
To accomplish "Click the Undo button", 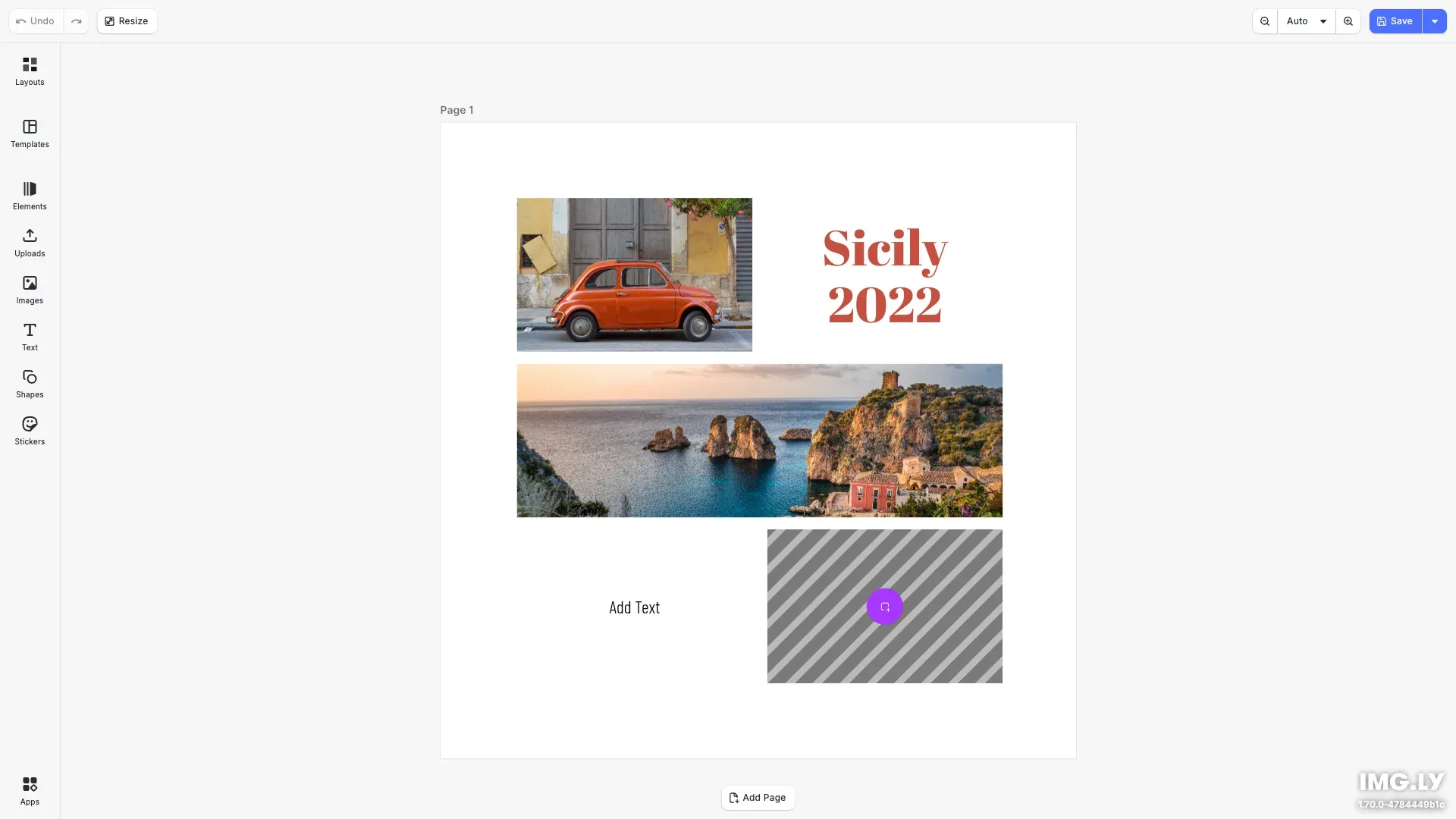I will (35, 21).
